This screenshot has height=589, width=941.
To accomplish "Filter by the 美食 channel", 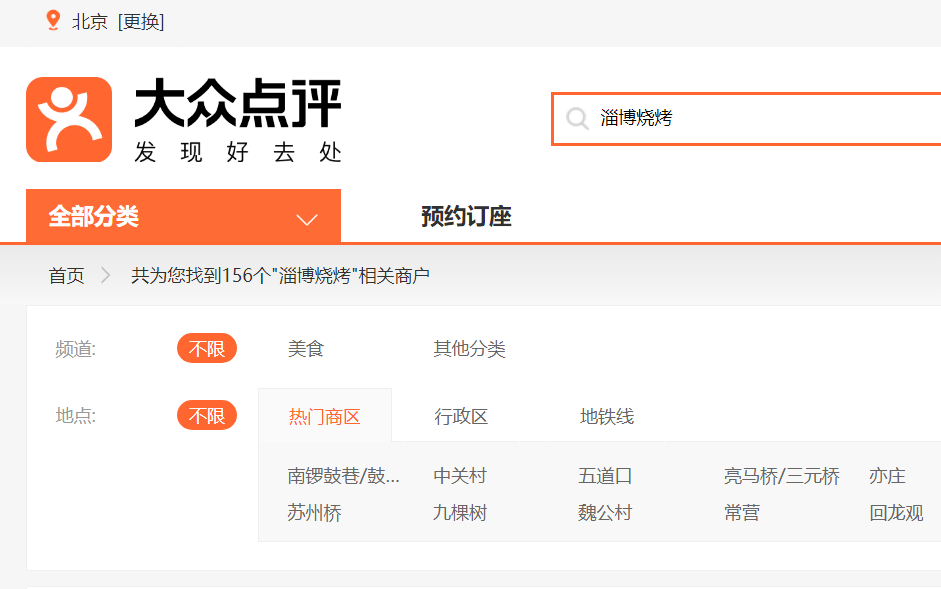I will tap(306, 349).
